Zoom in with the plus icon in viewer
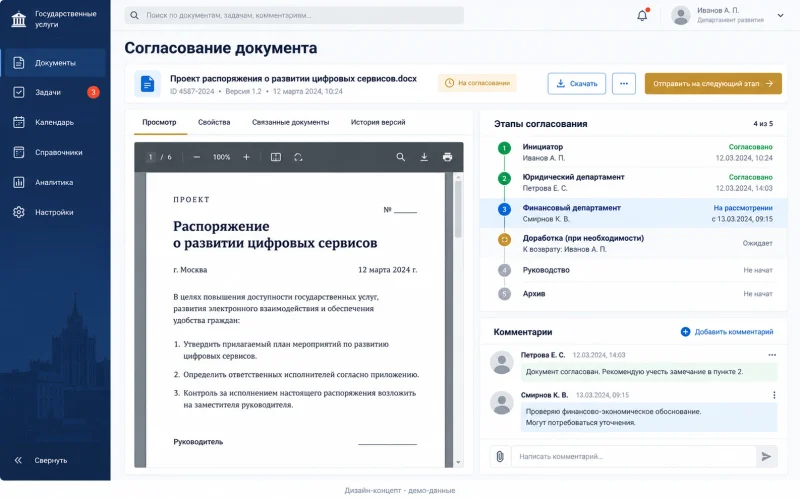 click(x=246, y=157)
